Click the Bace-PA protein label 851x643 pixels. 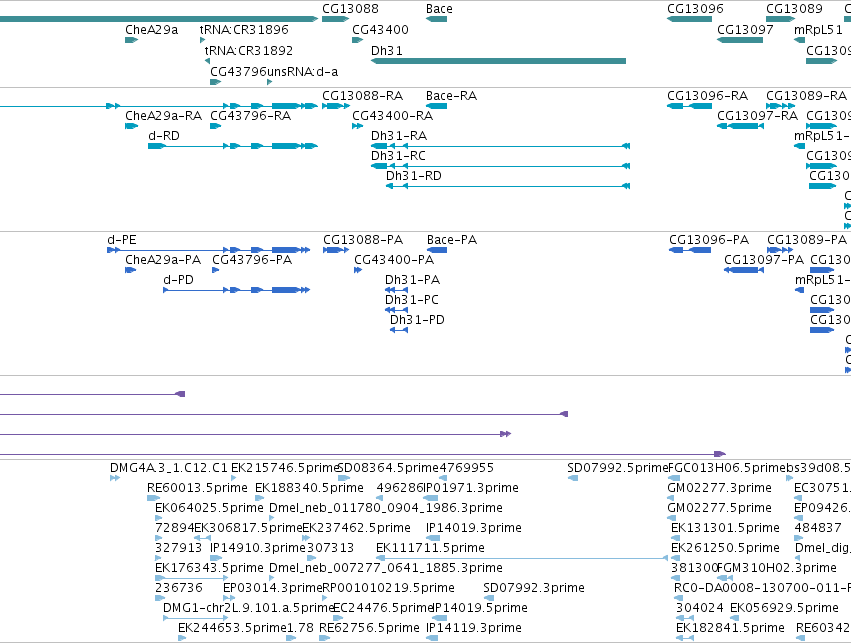pos(452,240)
